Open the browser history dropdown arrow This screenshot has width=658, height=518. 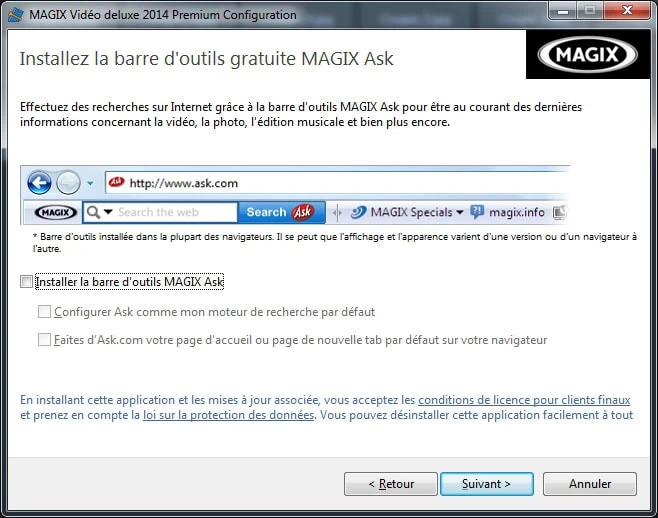pos(90,183)
